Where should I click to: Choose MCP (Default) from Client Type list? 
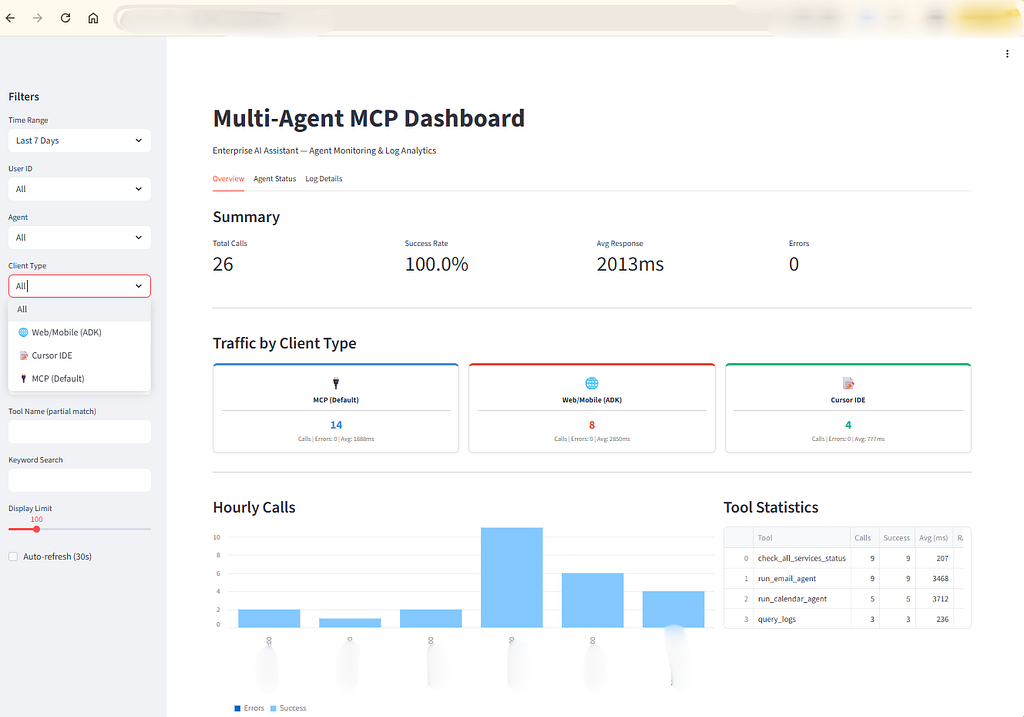(x=80, y=379)
